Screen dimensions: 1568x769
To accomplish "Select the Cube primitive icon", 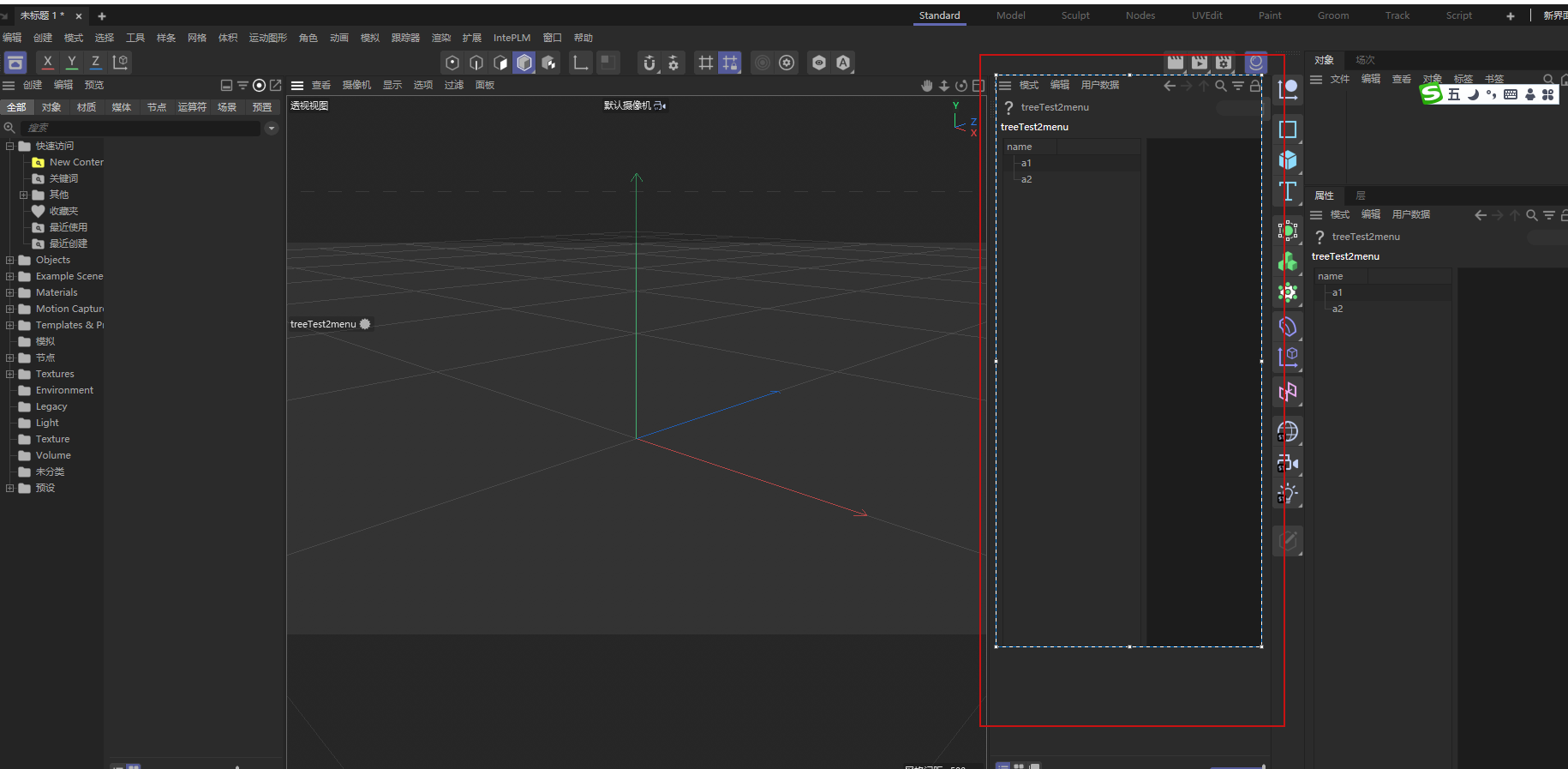I will 1287,160.
